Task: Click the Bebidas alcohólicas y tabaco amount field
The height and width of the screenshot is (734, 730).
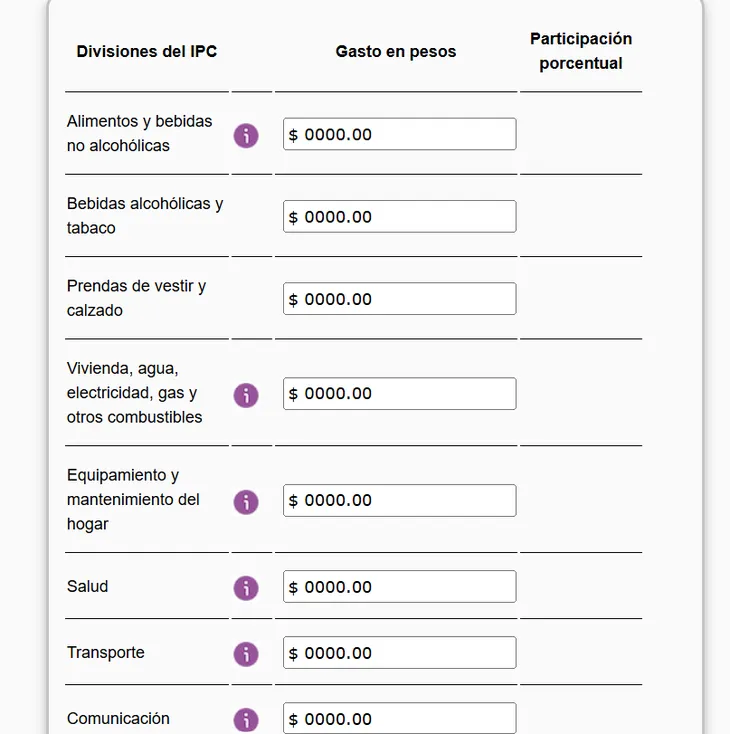Action: 400,217
